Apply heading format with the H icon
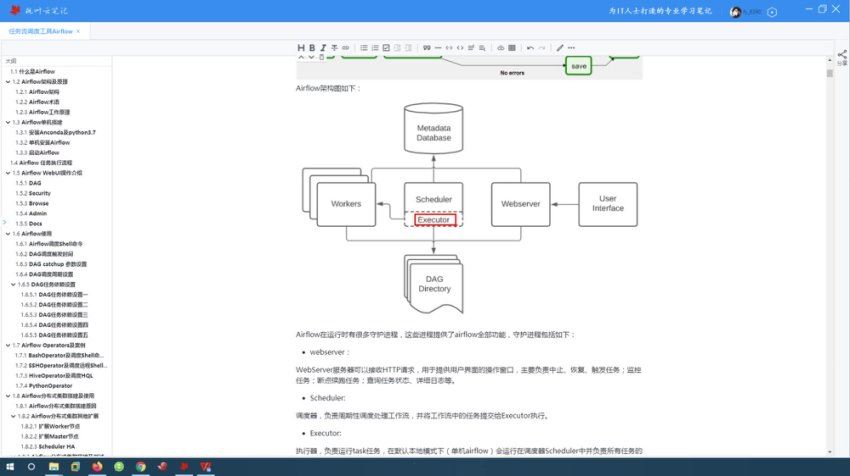This screenshot has width=850, height=476. 301,48
